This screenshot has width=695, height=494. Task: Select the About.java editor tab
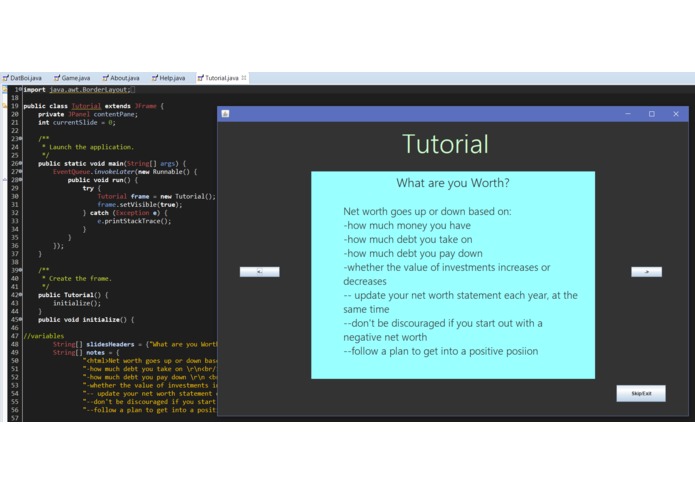[121, 78]
